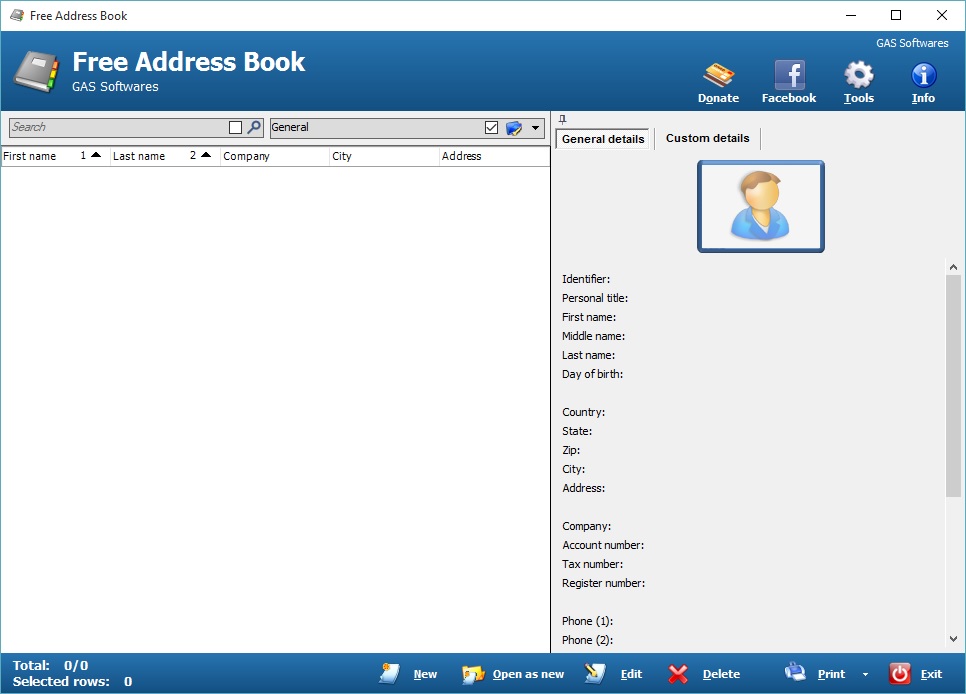966x694 pixels.
Task: Click the GAS Softwares link at top right
Action: point(912,43)
